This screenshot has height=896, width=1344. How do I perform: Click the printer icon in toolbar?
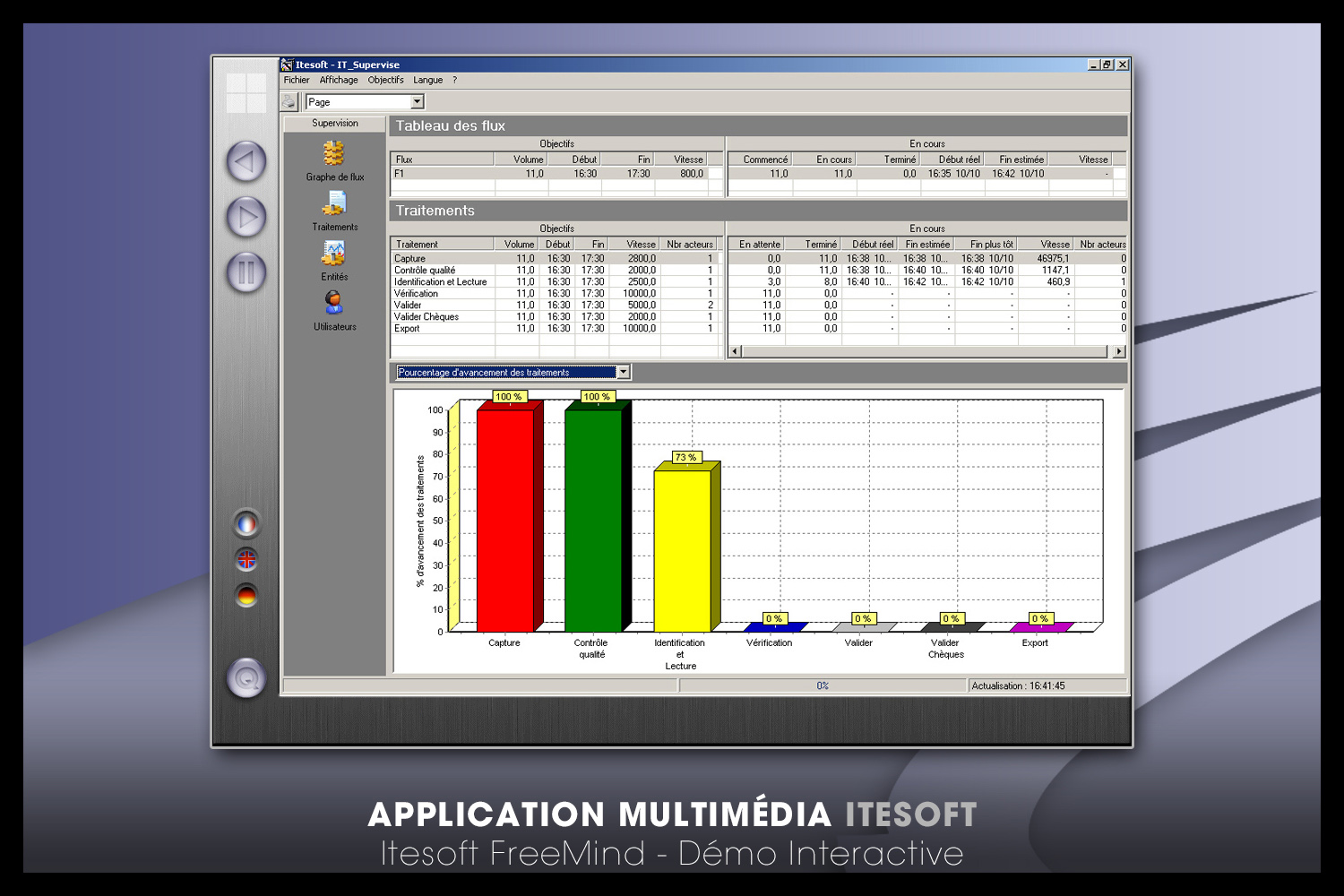tap(289, 102)
